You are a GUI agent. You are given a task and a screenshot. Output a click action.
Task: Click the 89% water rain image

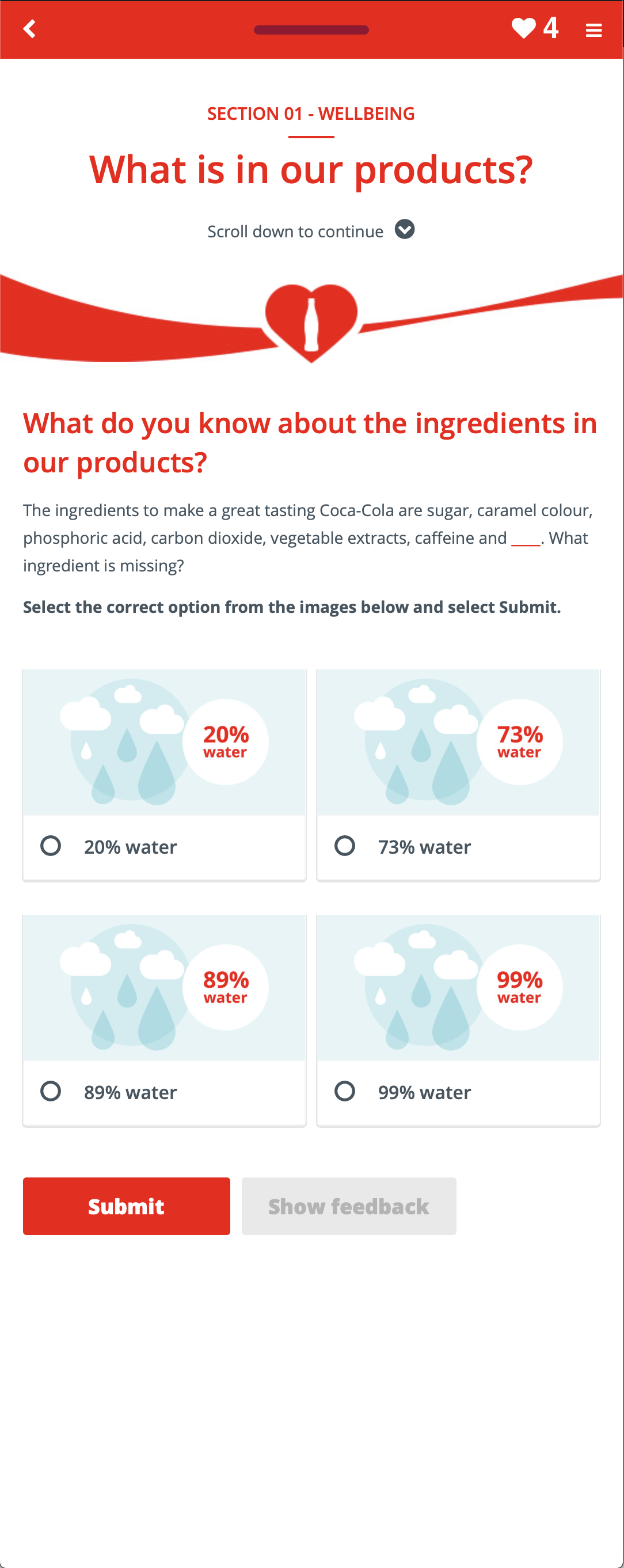[164, 987]
